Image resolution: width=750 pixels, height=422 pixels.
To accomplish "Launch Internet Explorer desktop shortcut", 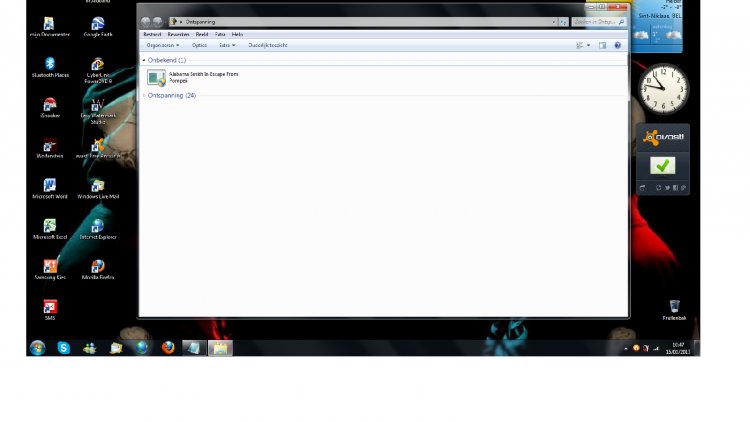I will pos(98,229).
